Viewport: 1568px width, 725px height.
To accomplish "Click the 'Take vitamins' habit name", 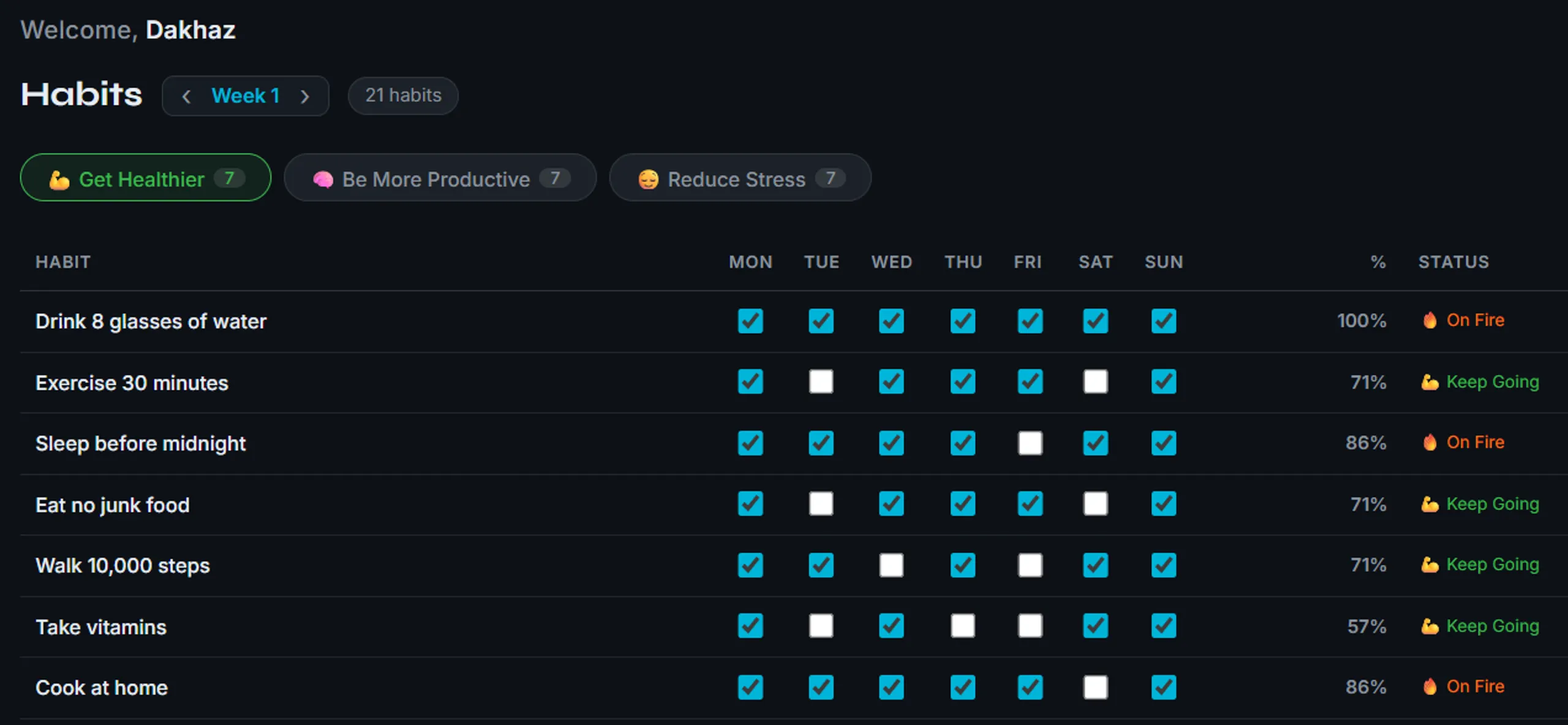I will pos(101,627).
